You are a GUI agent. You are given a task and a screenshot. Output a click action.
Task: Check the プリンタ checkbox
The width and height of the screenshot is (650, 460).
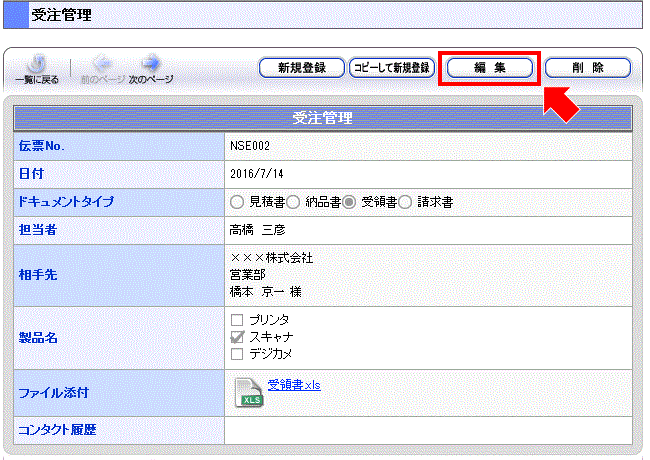tap(237, 319)
